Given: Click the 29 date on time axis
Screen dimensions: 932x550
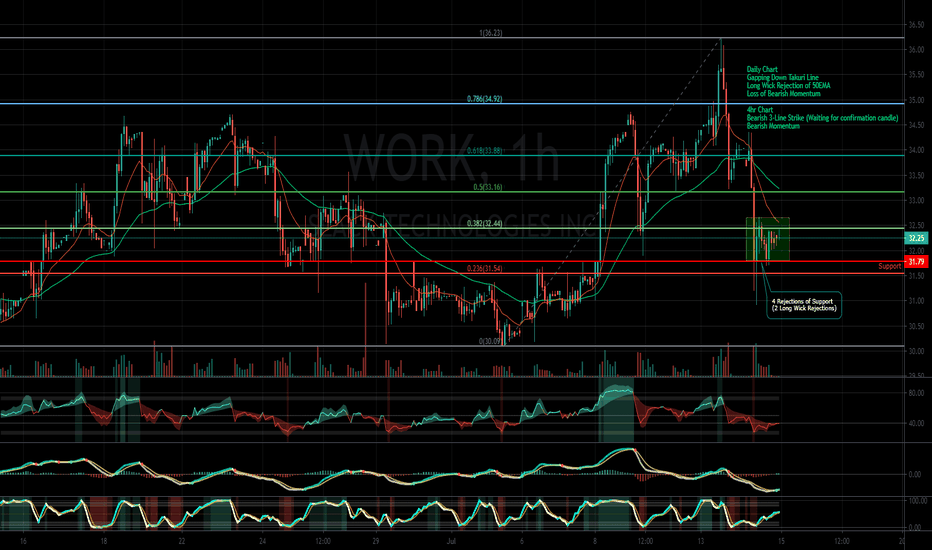Looking at the screenshot, I should 376,541.
